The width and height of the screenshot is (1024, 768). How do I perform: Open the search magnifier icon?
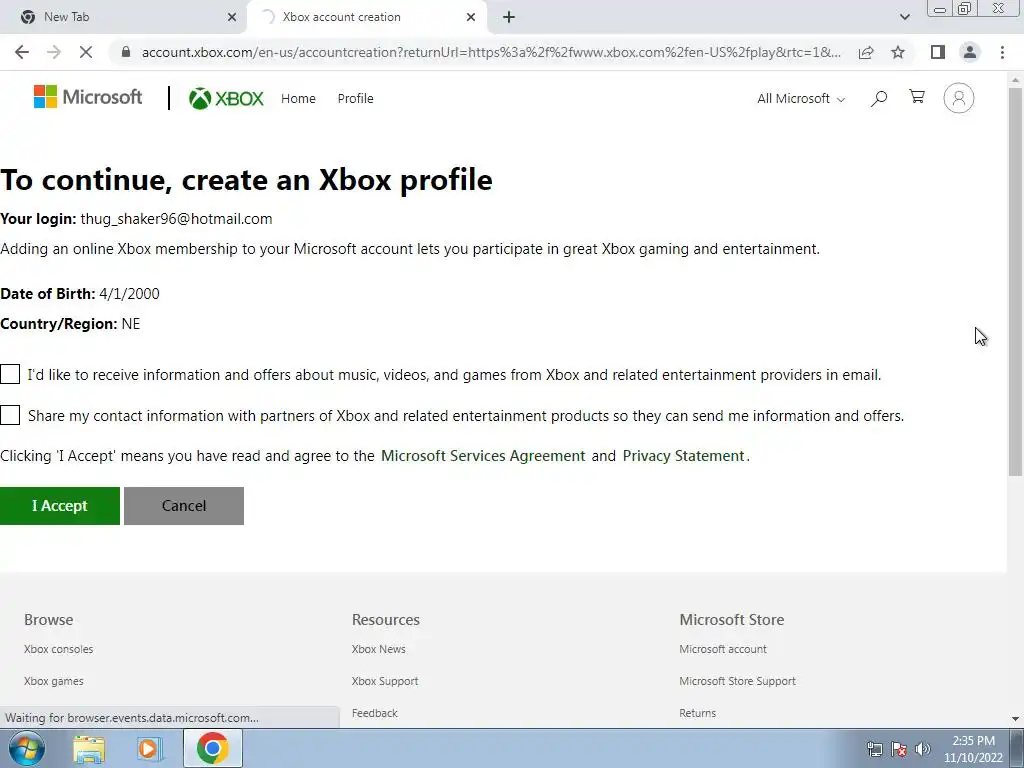pos(878,99)
